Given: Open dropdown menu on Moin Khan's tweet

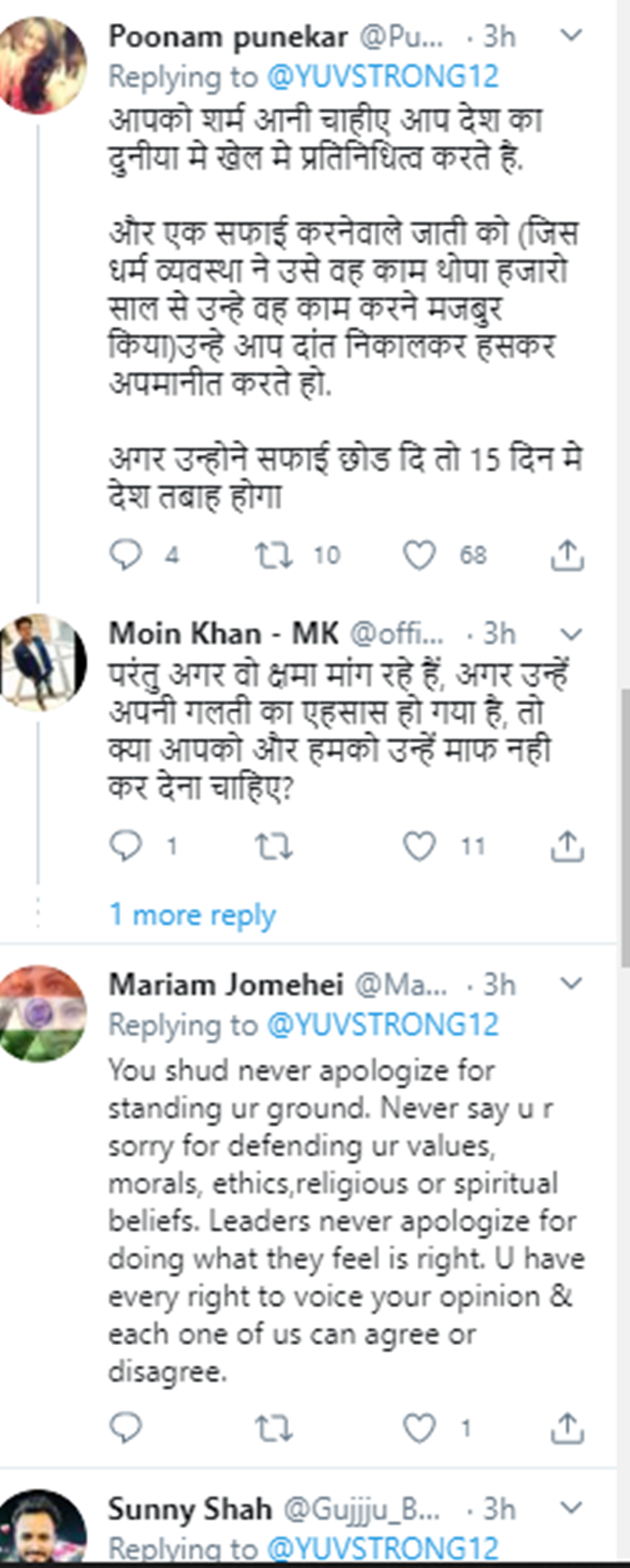Looking at the screenshot, I should coord(571,634).
